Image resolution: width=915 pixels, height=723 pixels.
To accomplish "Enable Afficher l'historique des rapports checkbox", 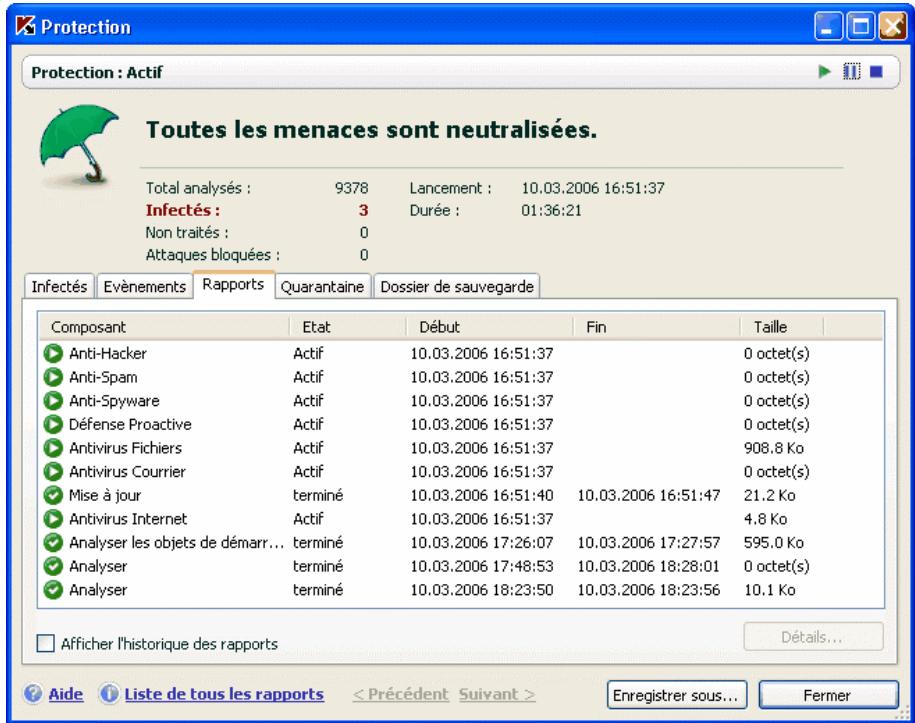I will [46, 644].
